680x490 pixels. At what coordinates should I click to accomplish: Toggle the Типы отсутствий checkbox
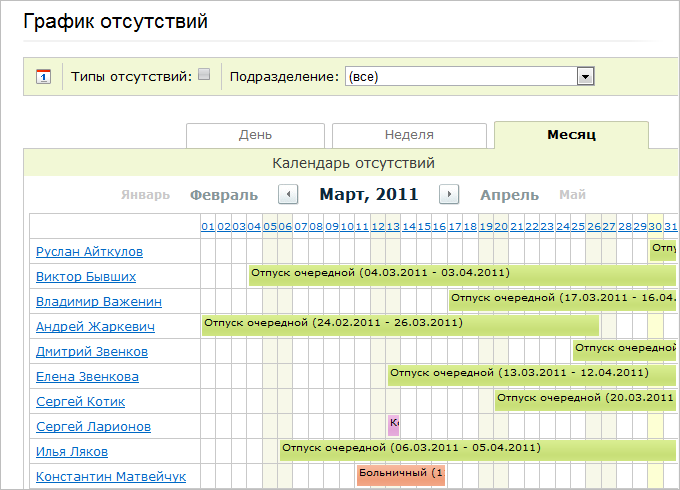tap(204, 74)
